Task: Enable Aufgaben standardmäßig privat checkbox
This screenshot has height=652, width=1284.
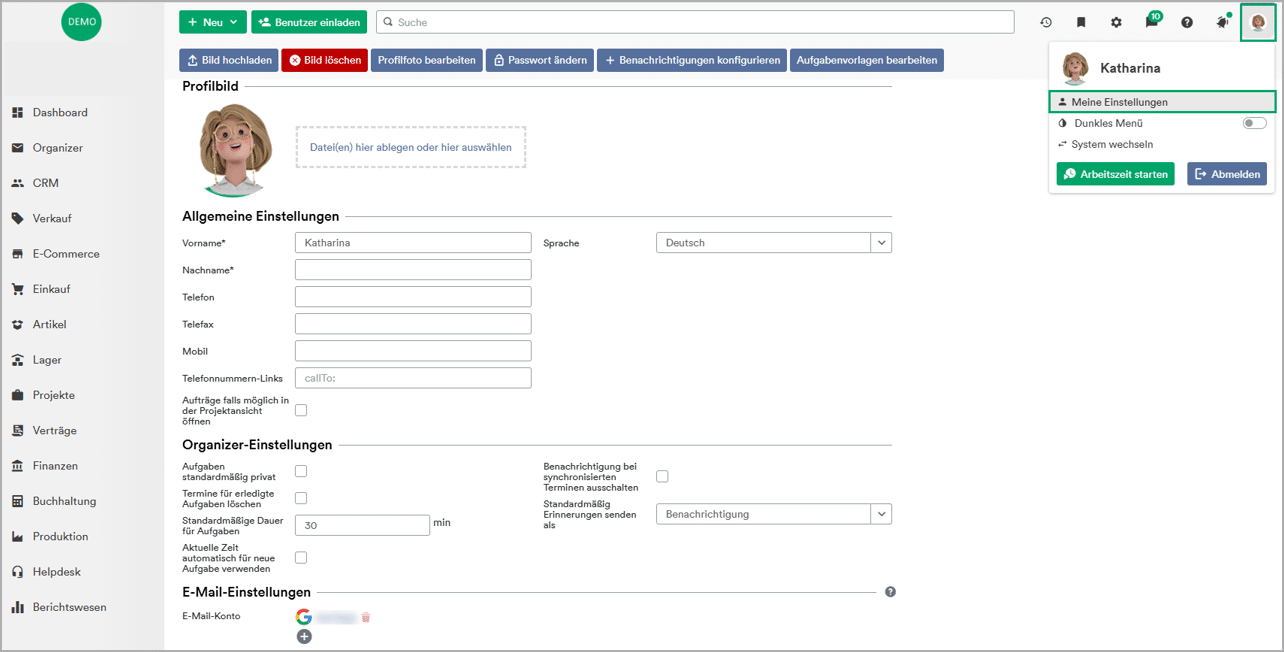Action: (x=301, y=471)
